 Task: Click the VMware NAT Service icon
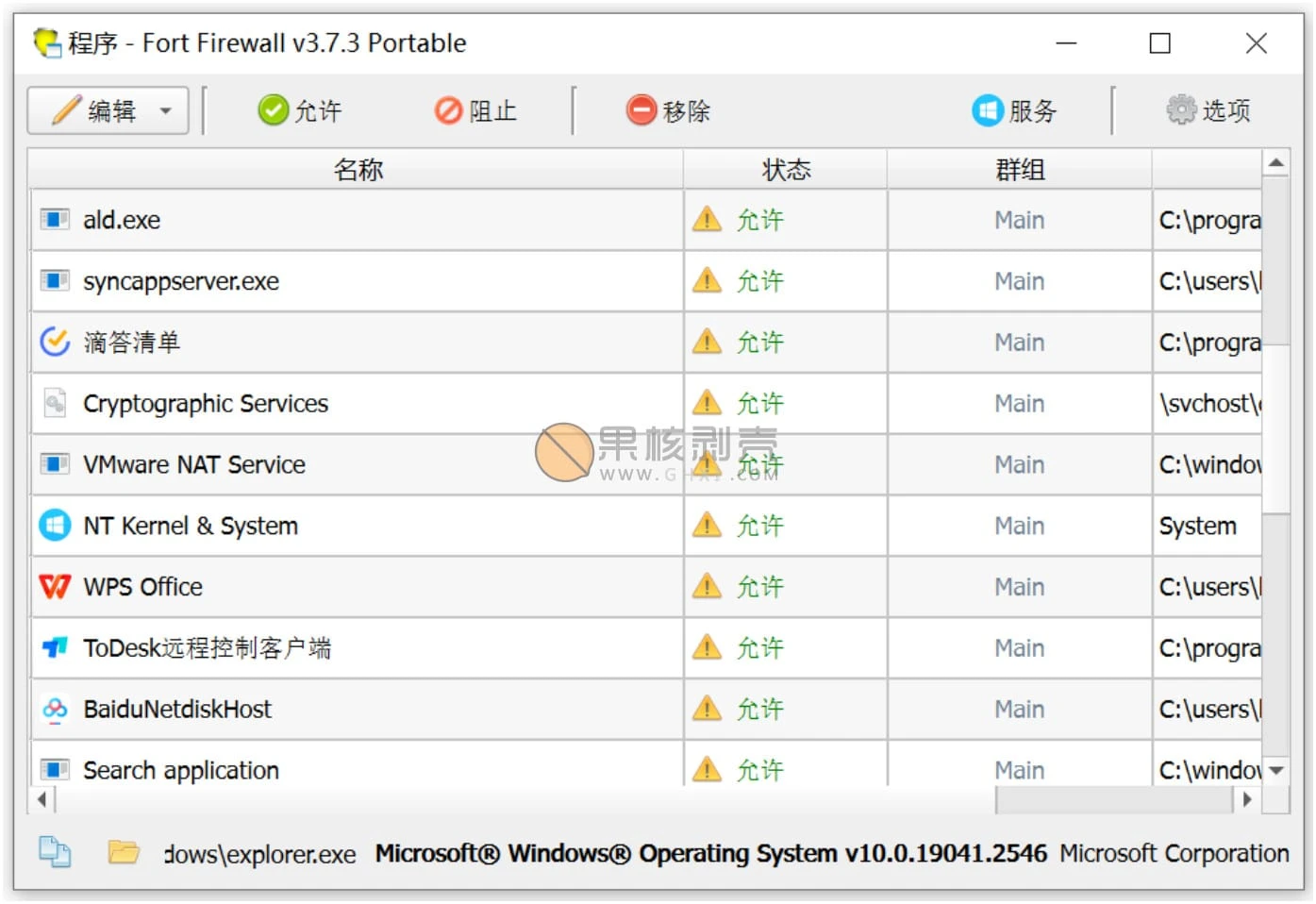[x=55, y=464]
